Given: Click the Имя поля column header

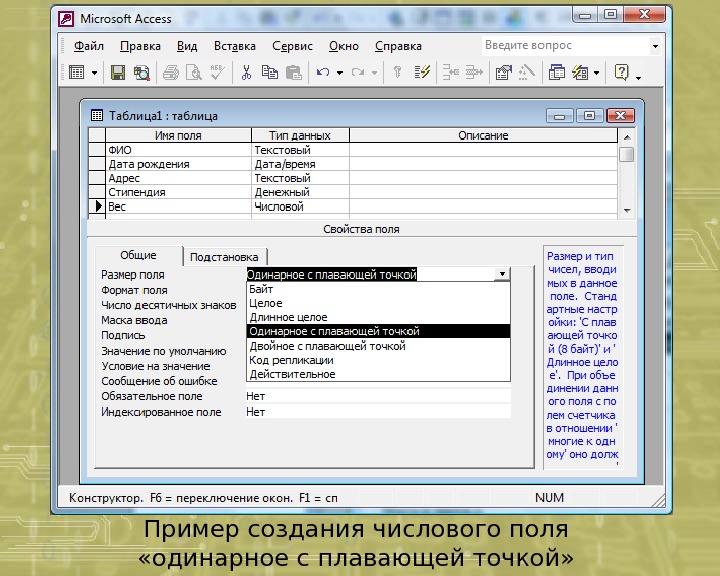Looking at the screenshot, I should 179,136.
